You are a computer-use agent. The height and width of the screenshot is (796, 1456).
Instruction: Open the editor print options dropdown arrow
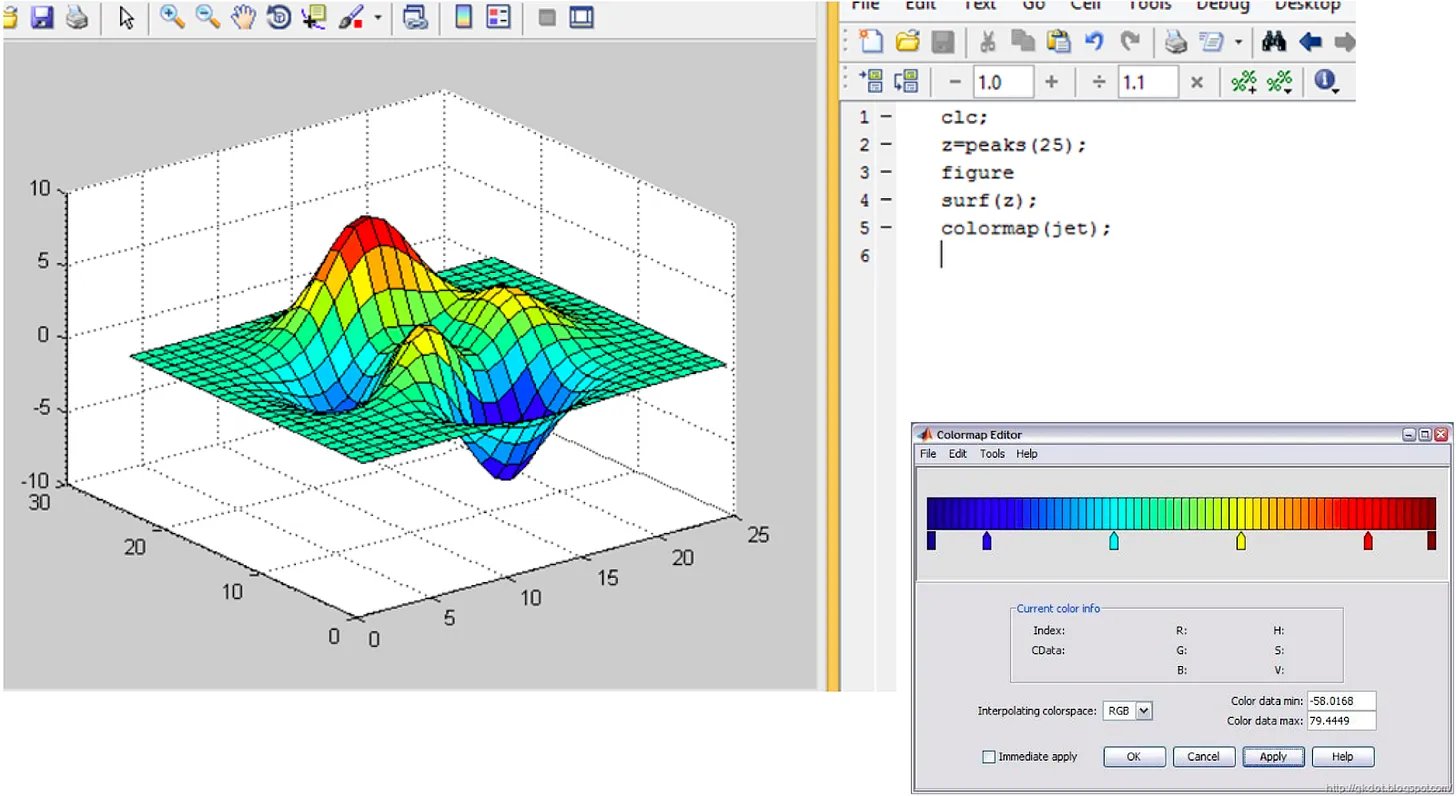[1239, 42]
